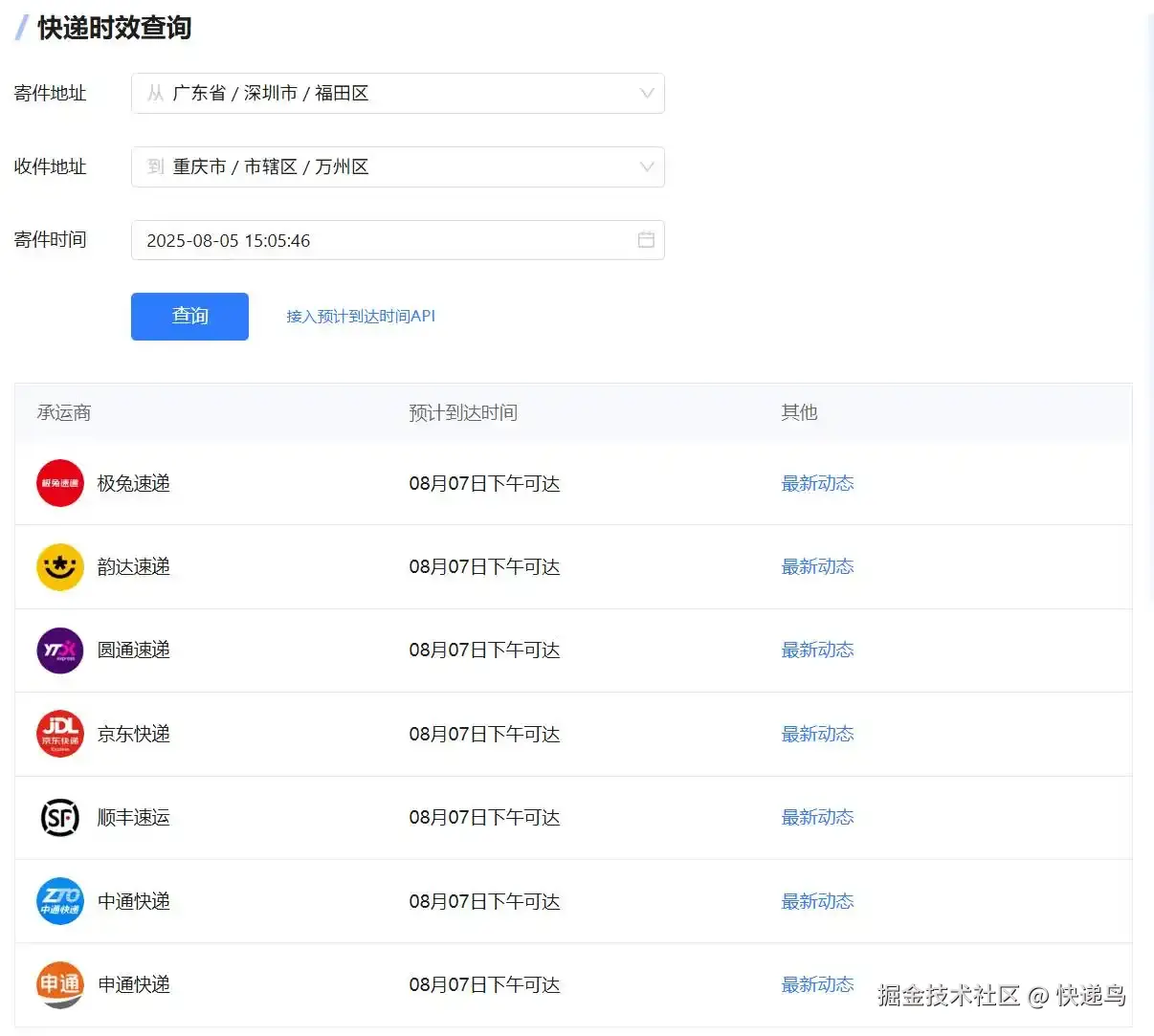Click 申通快递's 08月07日下午可达 arrival time

(x=484, y=984)
